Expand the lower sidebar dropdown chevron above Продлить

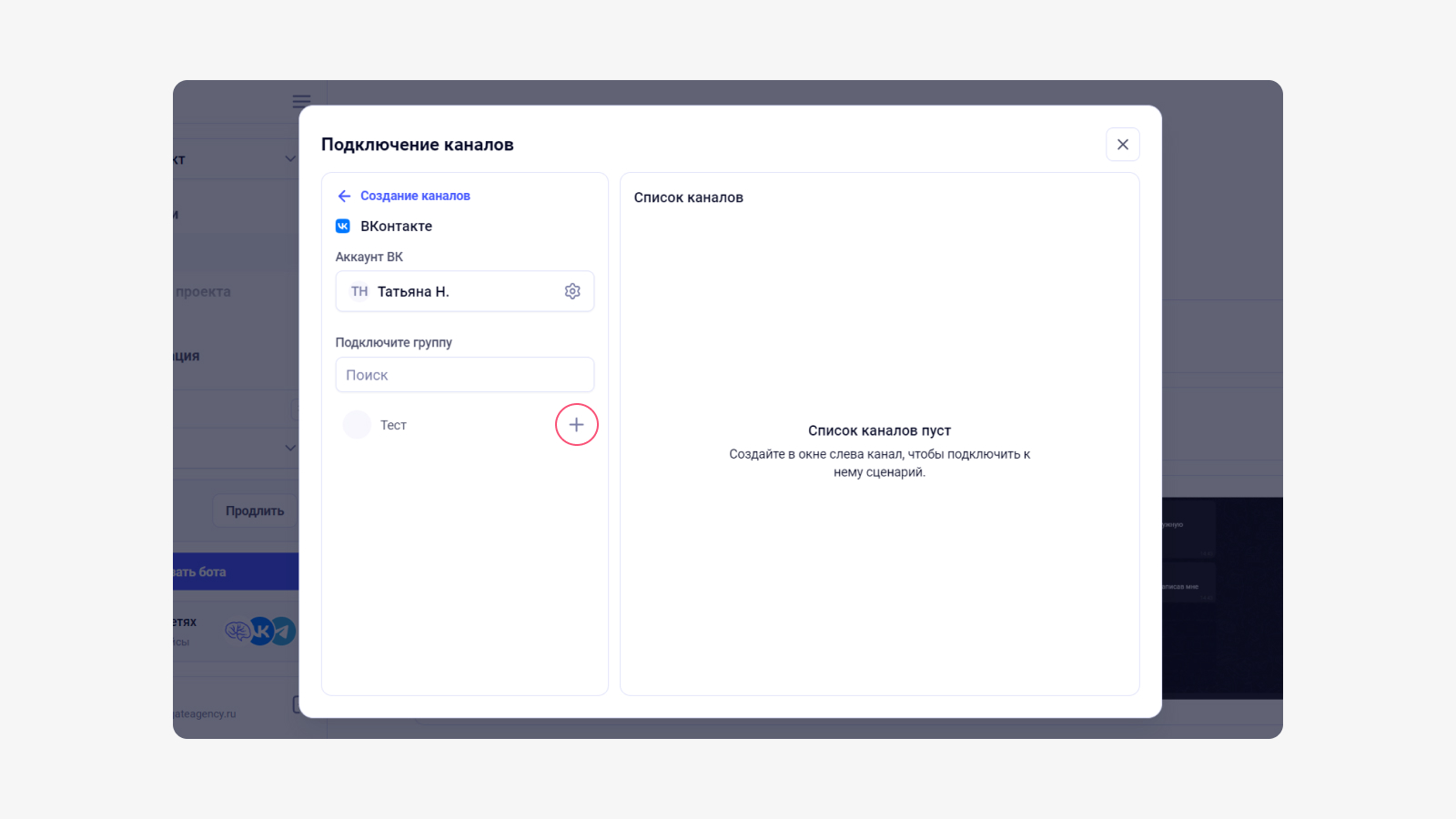pos(290,448)
